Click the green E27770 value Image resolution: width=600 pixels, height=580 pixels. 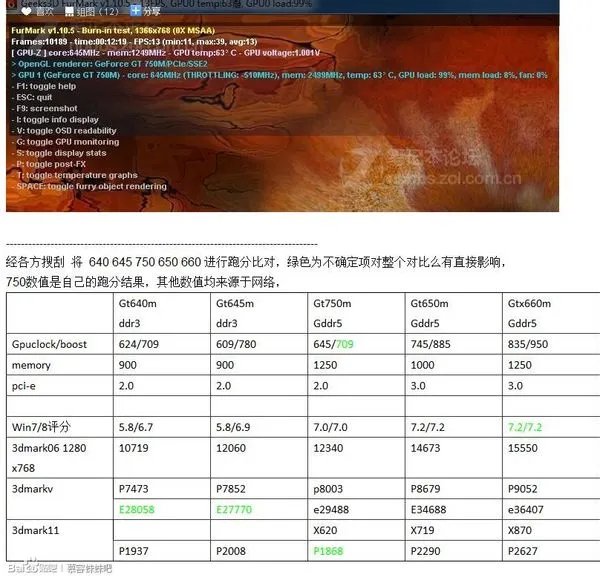click(234, 510)
